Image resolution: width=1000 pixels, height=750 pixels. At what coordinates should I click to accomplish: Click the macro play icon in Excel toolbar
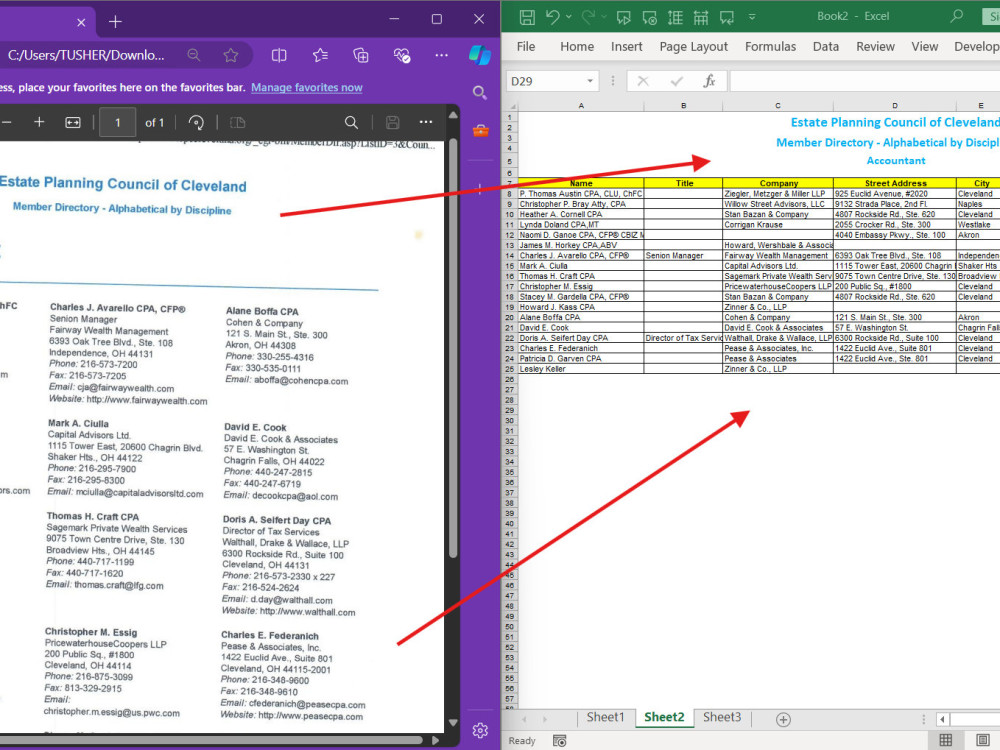624,18
